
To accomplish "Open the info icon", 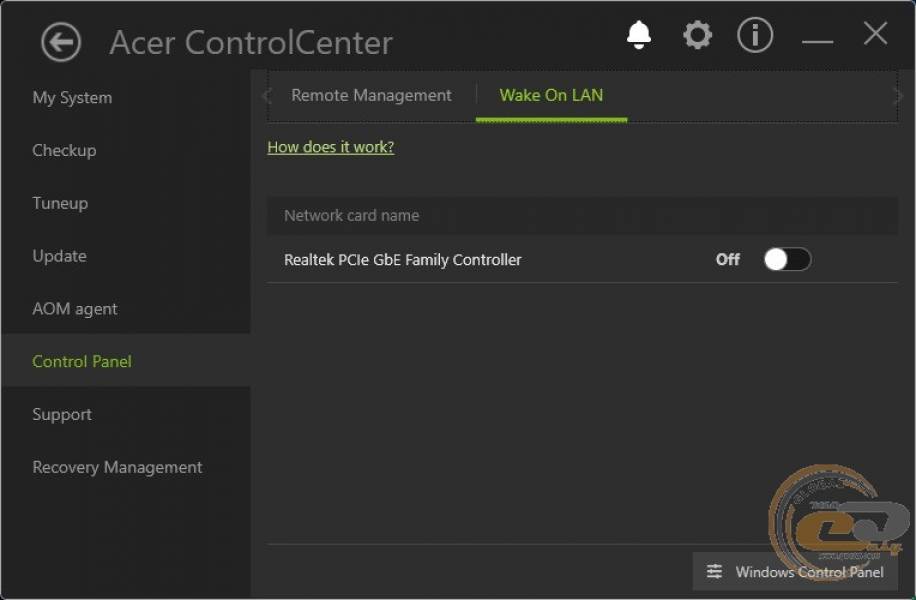I will [x=755, y=35].
